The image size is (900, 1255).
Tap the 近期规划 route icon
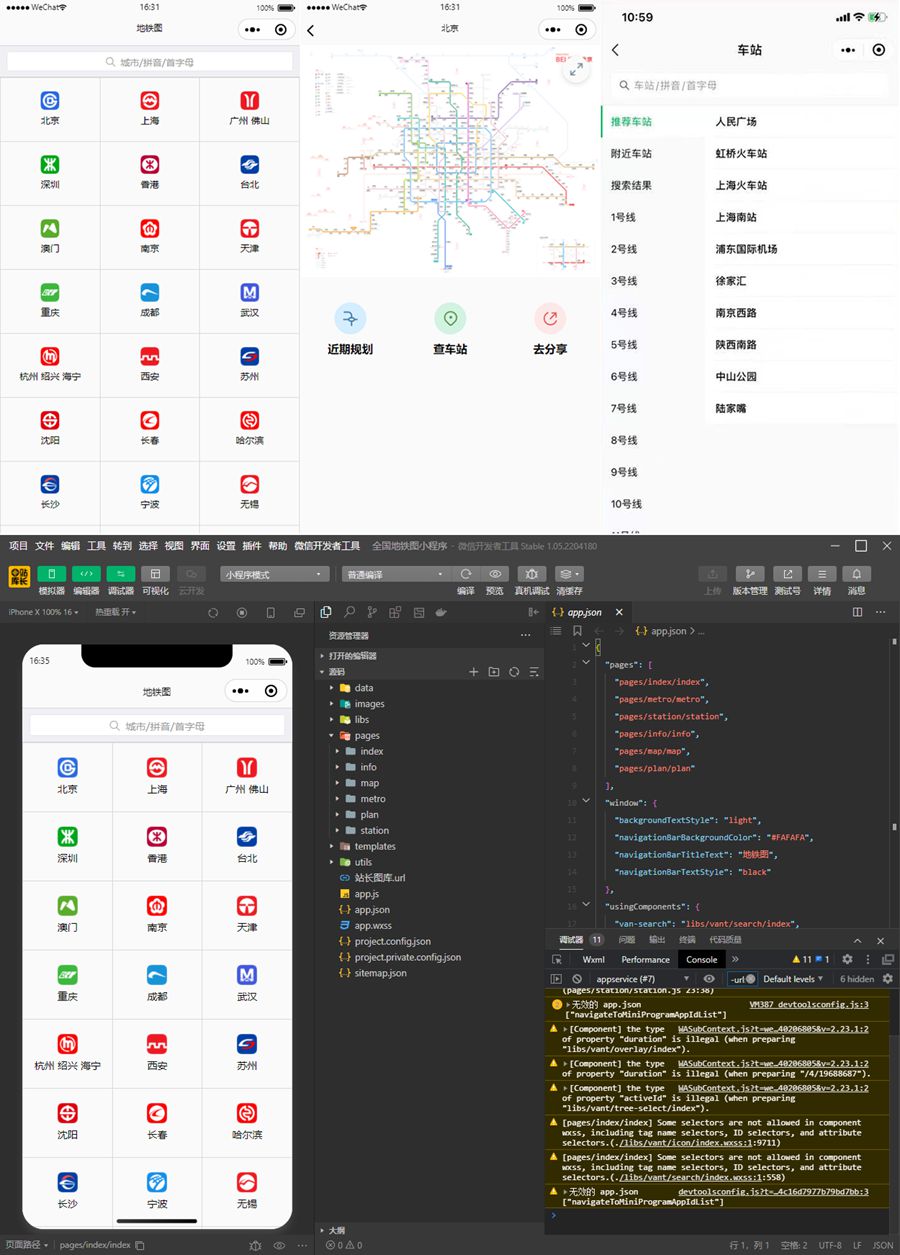350,319
